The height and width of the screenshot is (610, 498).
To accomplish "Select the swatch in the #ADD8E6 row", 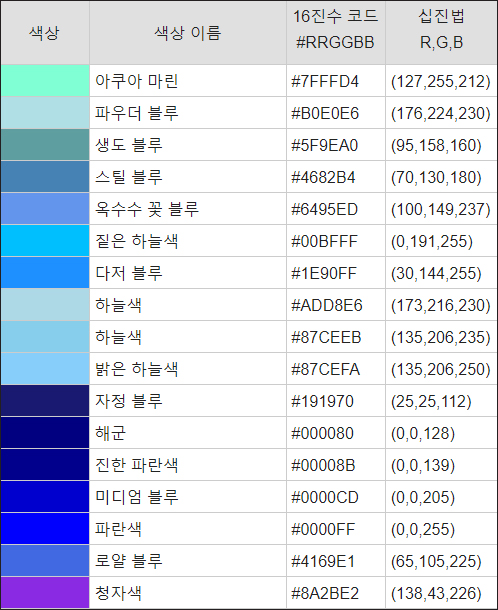I will click(x=45, y=305).
